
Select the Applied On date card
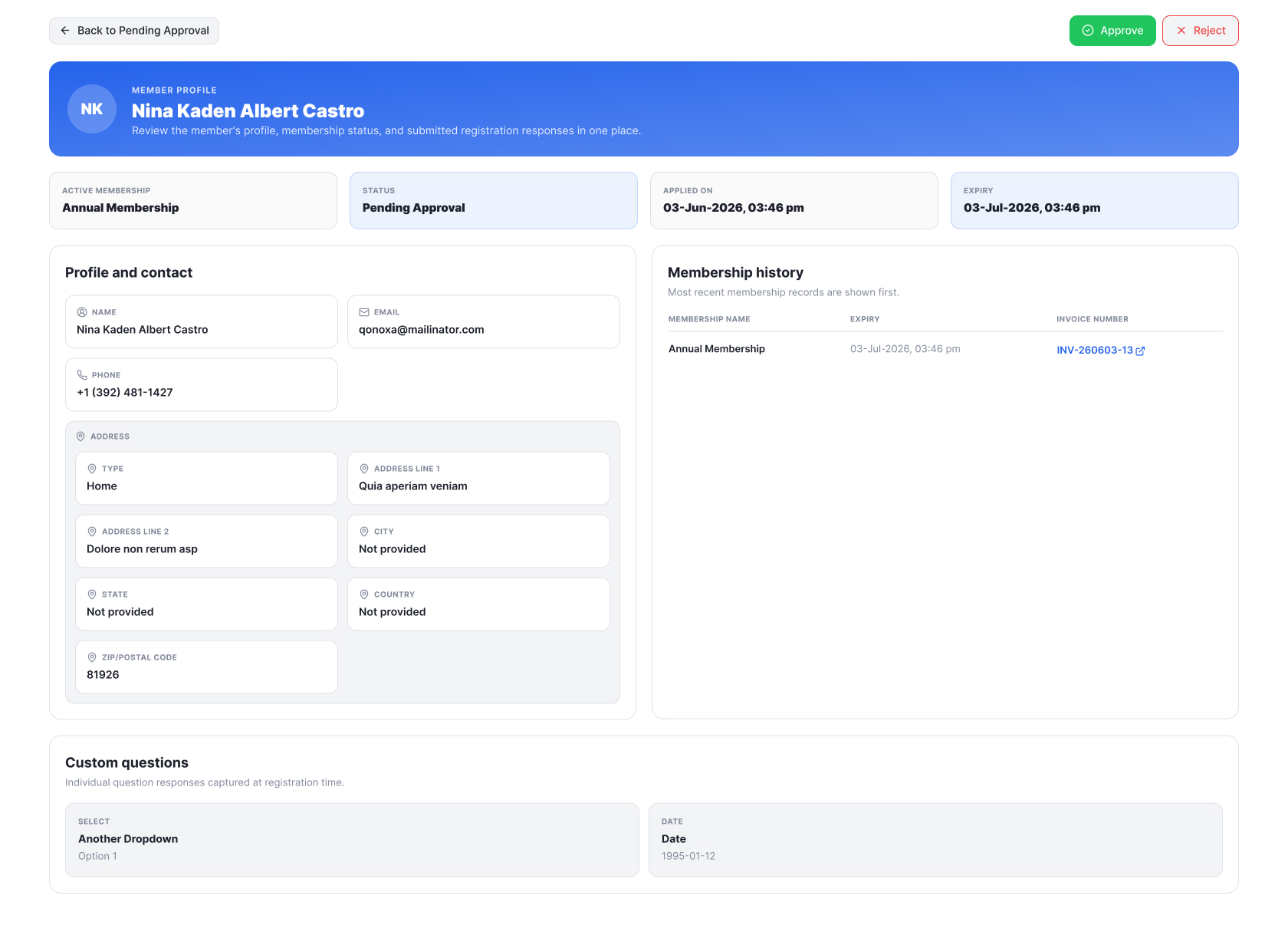click(794, 200)
